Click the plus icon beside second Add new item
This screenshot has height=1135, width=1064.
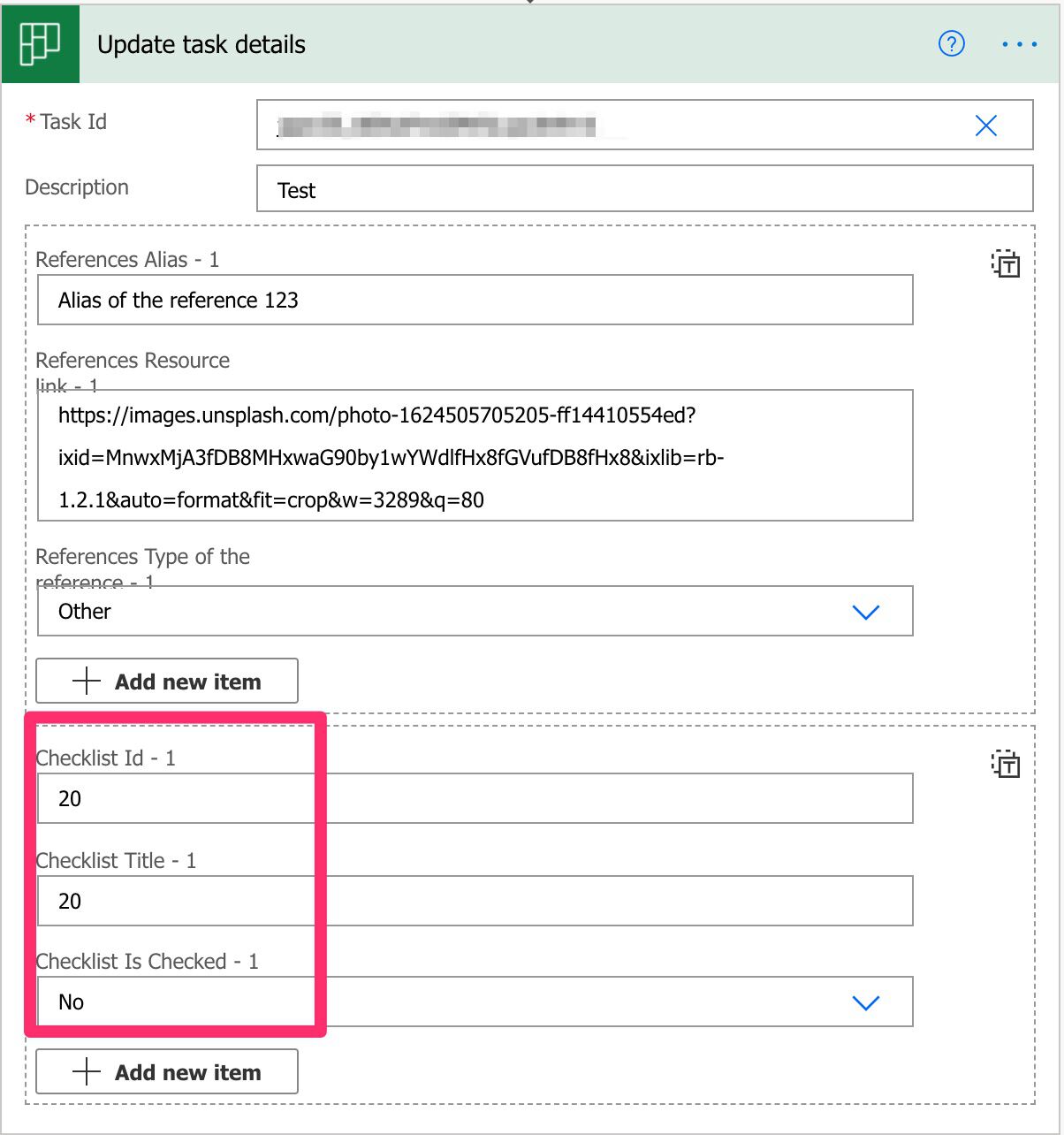tap(86, 1071)
